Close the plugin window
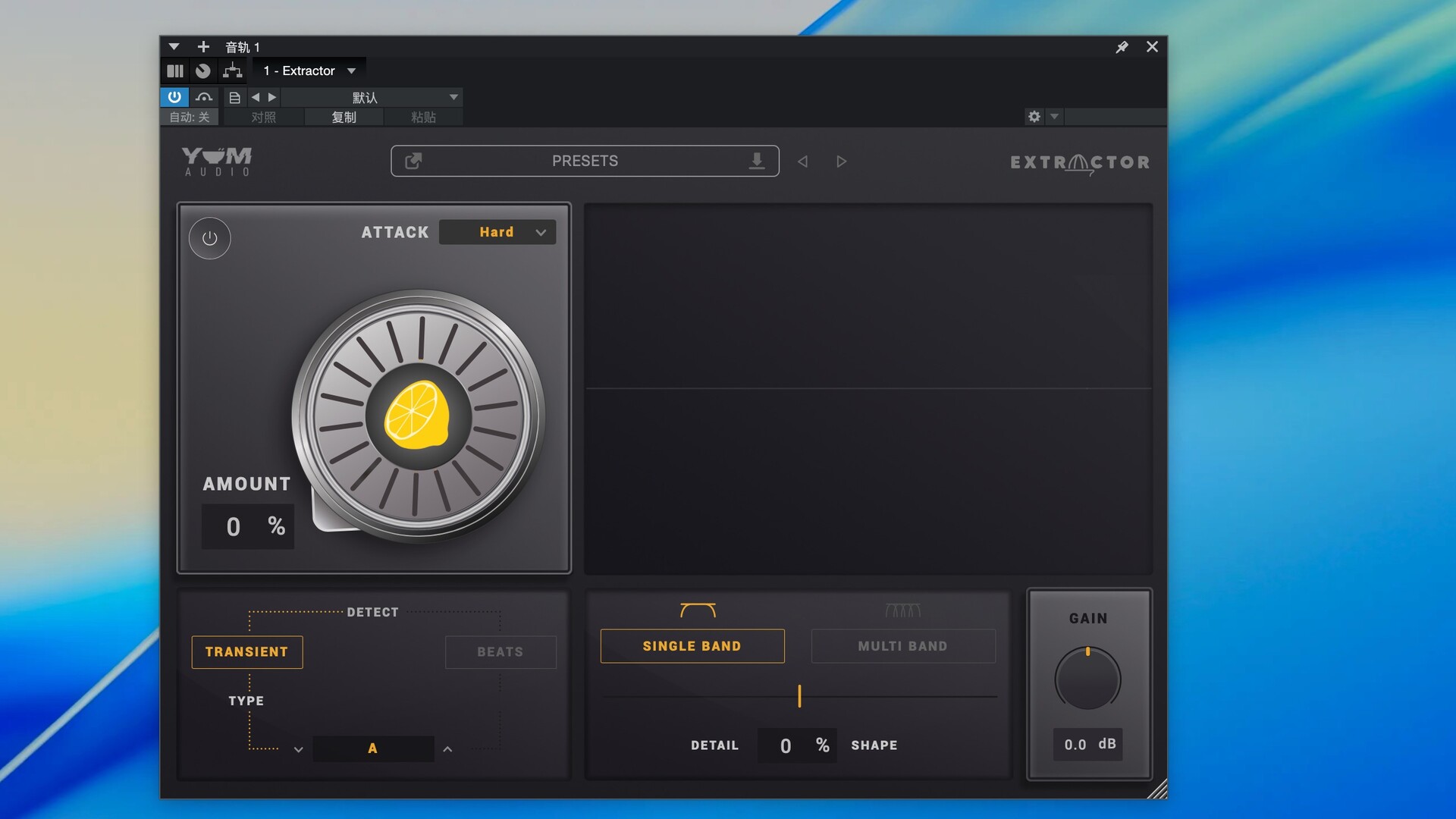This screenshot has width=1456, height=819. (1152, 46)
